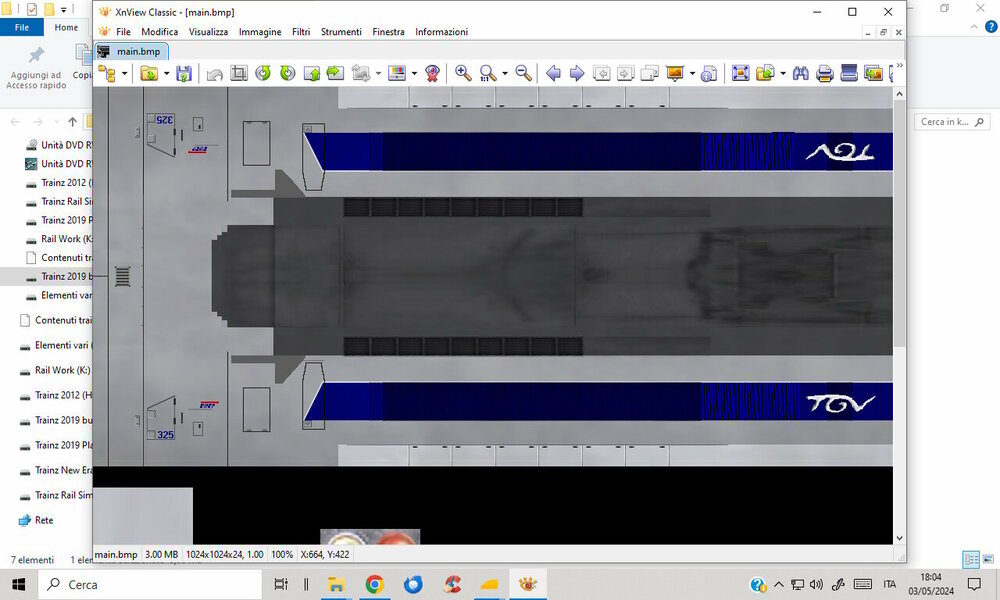Click the File tab in Explorer window
1000x600 pixels.
(x=22, y=27)
